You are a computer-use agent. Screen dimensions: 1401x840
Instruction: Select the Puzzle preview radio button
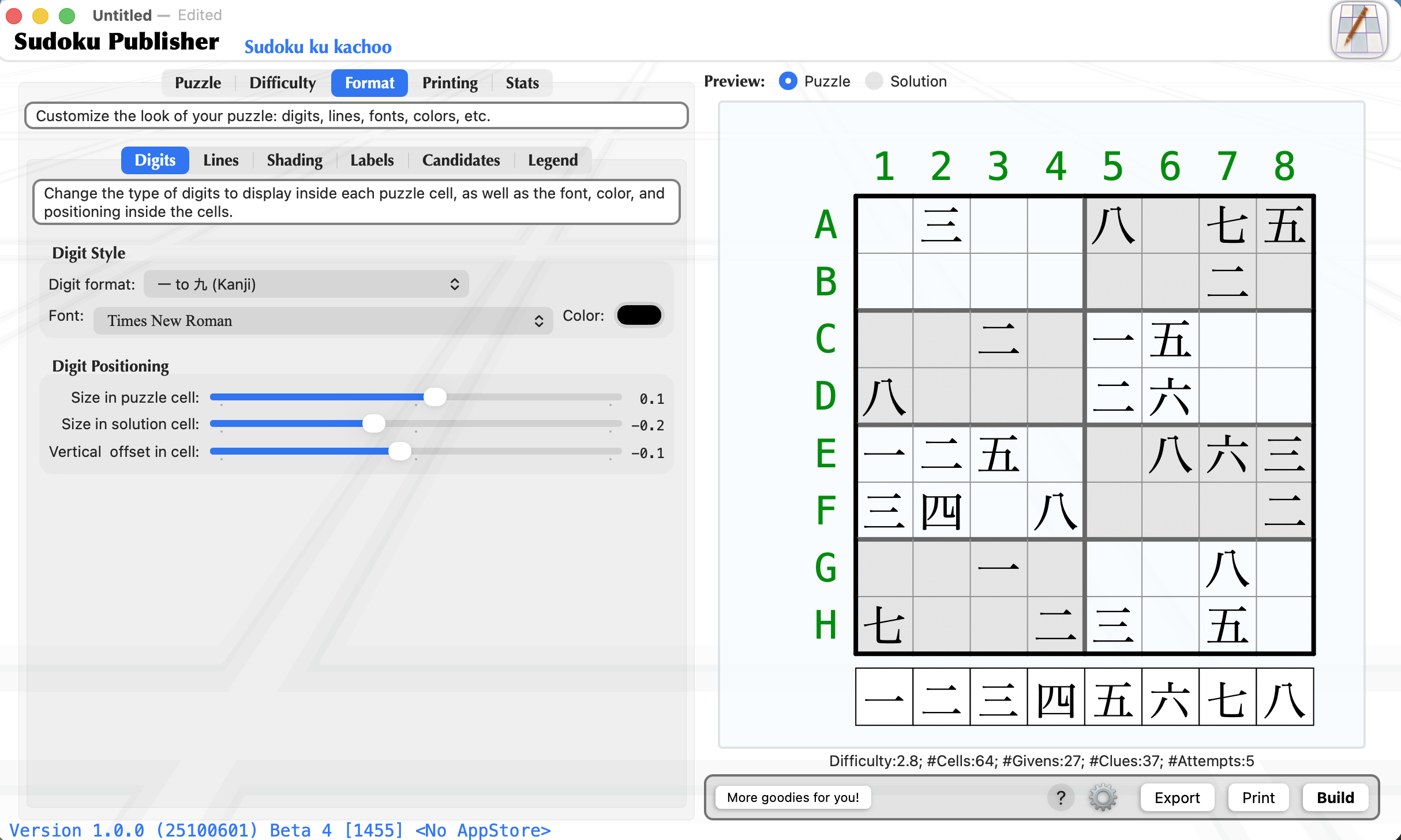coord(788,81)
